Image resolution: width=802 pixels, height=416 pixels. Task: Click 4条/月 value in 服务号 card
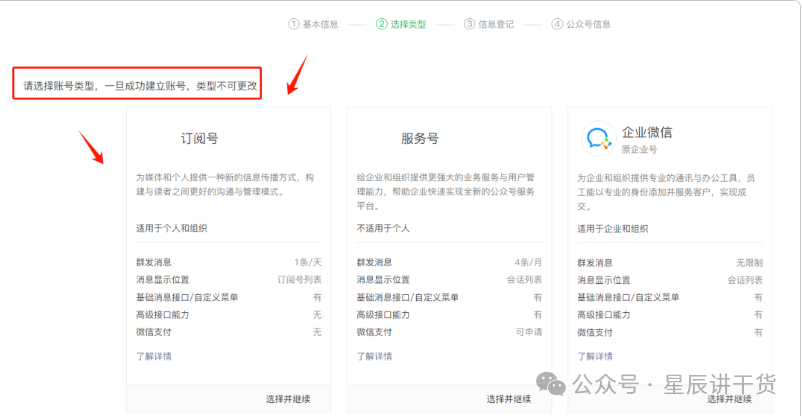click(528, 262)
